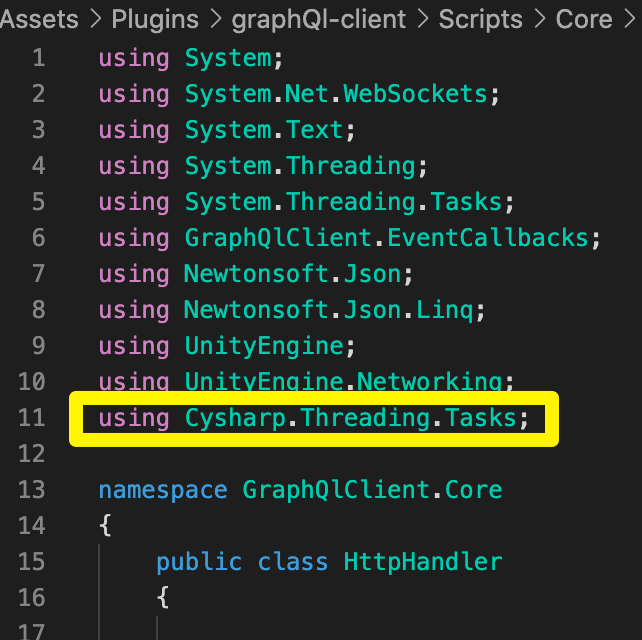Click line number 13 in gutter
Viewport: 642px width, 640px height.
coord(32,490)
